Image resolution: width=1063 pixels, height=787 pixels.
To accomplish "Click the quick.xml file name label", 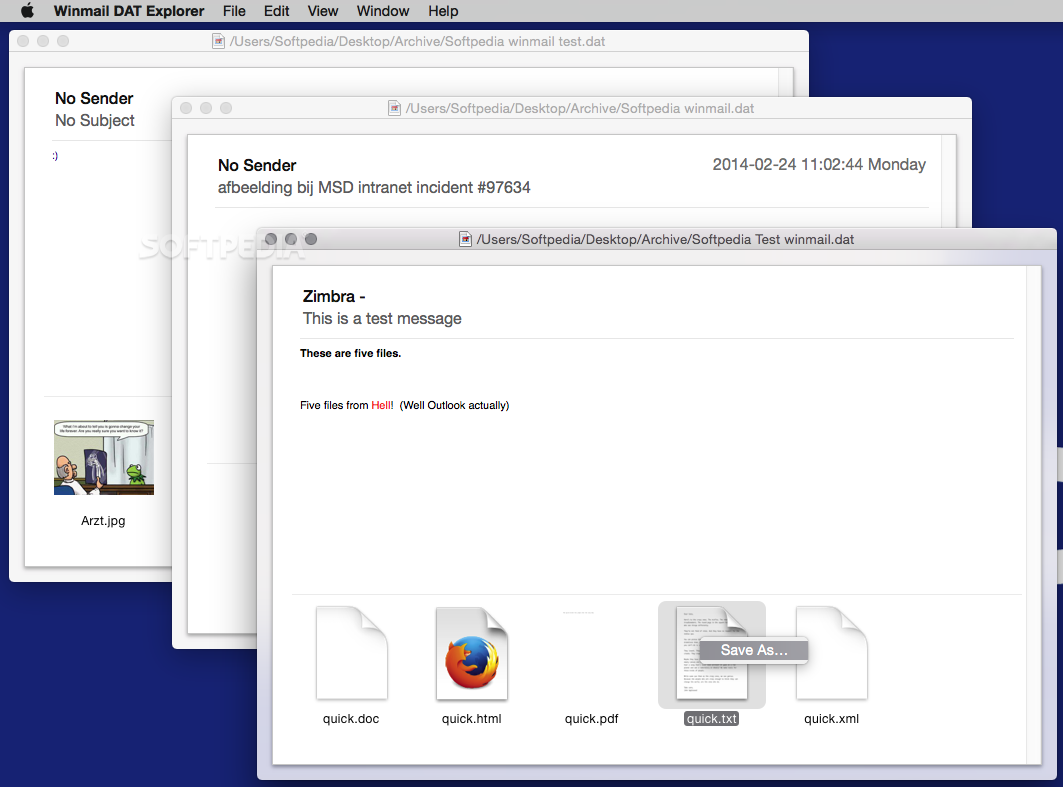I will pos(832,719).
